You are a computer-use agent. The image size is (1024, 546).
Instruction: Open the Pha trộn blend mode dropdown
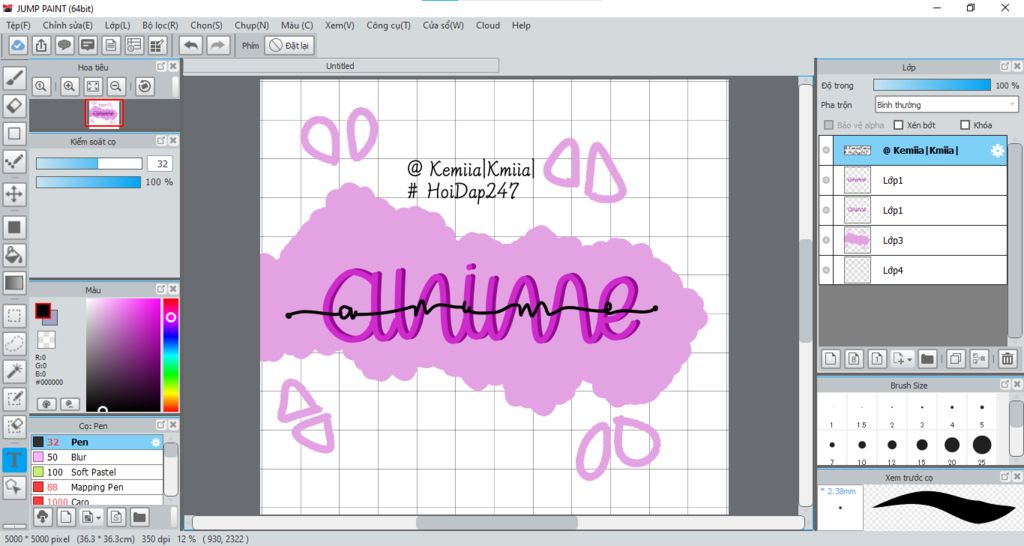click(945, 104)
